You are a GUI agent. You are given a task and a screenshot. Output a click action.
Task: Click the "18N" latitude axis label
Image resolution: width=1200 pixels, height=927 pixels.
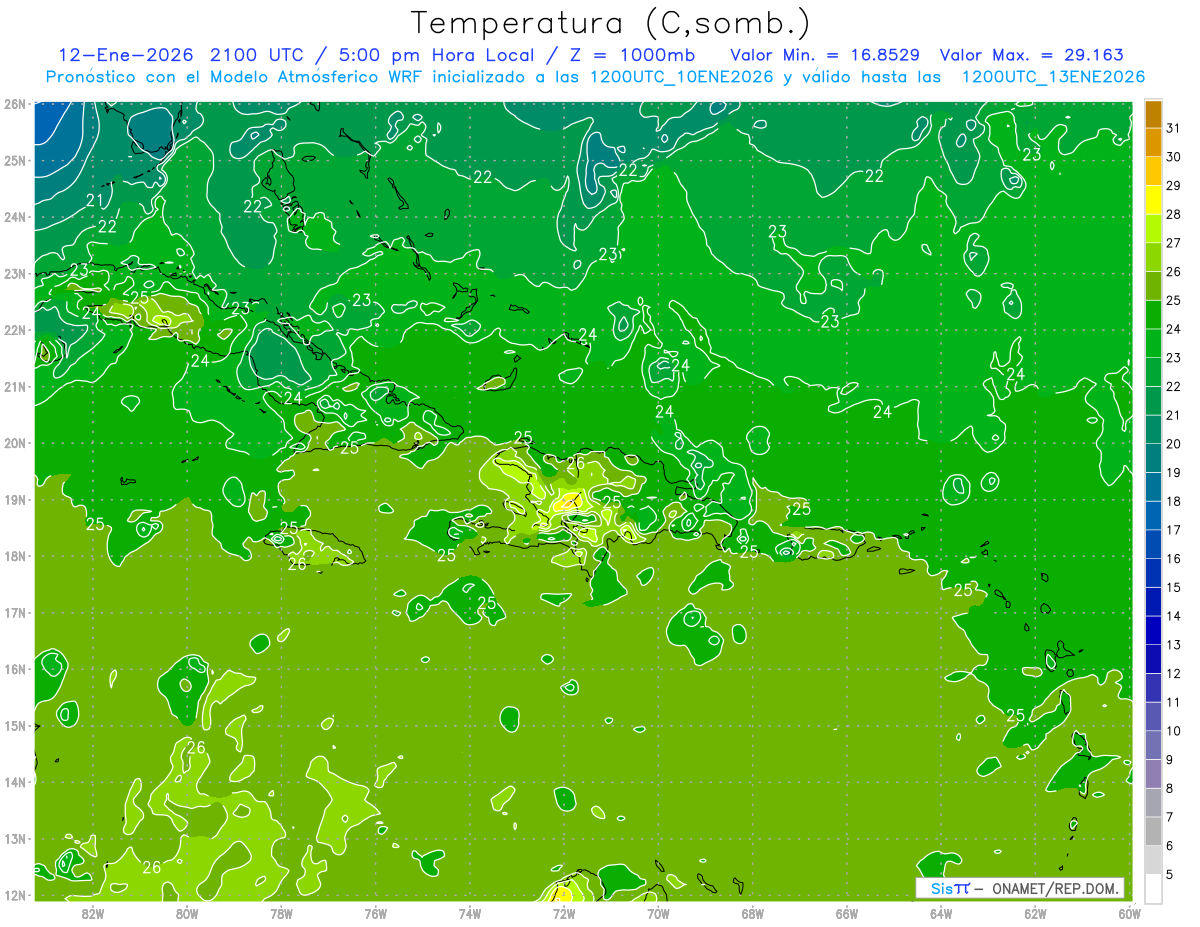[14, 556]
